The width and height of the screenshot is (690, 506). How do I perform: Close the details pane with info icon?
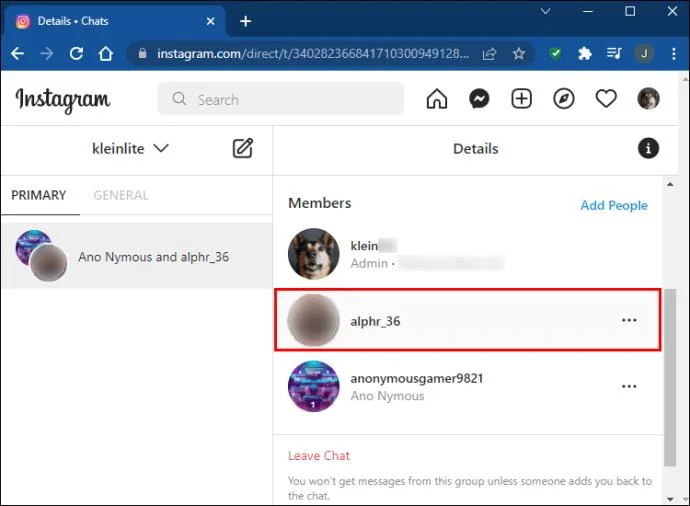(x=648, y=148)
